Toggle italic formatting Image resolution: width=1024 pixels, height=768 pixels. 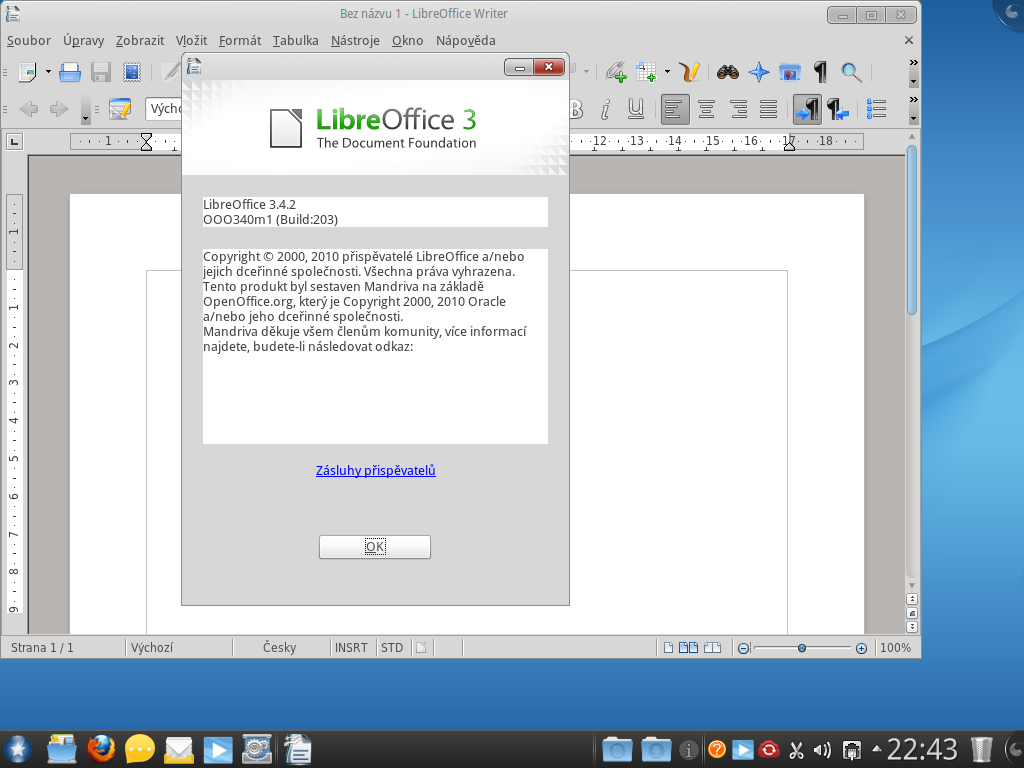(605, 109)
